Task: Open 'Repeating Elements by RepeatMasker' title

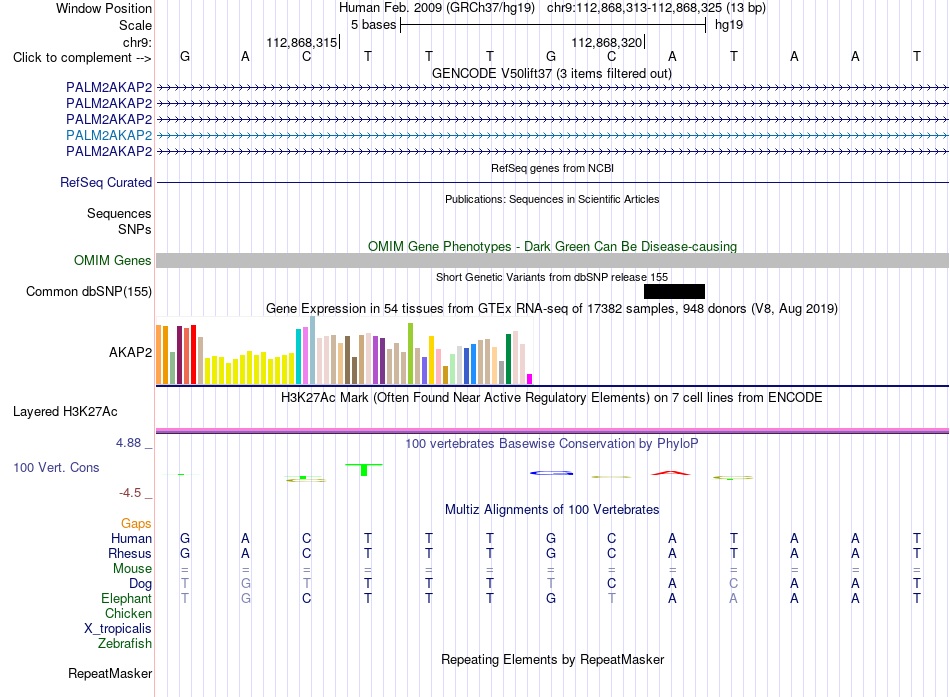Action: (553, 659)
